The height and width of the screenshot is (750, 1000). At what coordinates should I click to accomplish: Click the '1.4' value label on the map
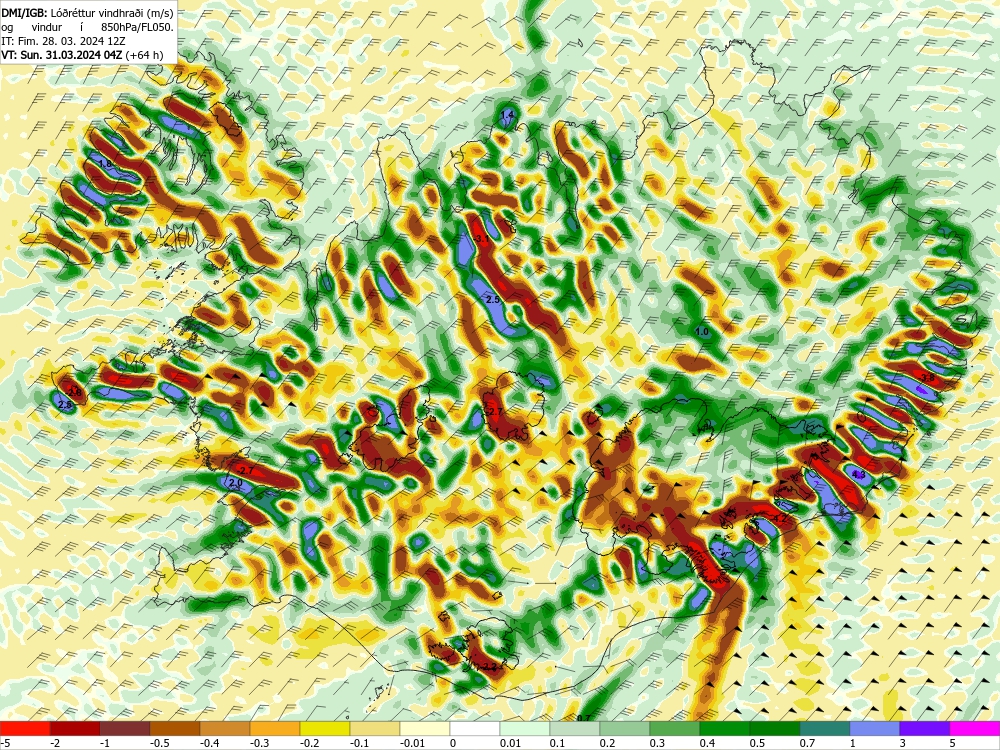[507, 115]
